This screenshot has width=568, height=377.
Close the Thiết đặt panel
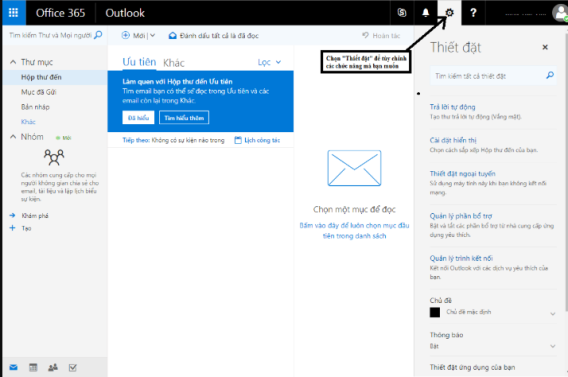(x=545, y=47)
